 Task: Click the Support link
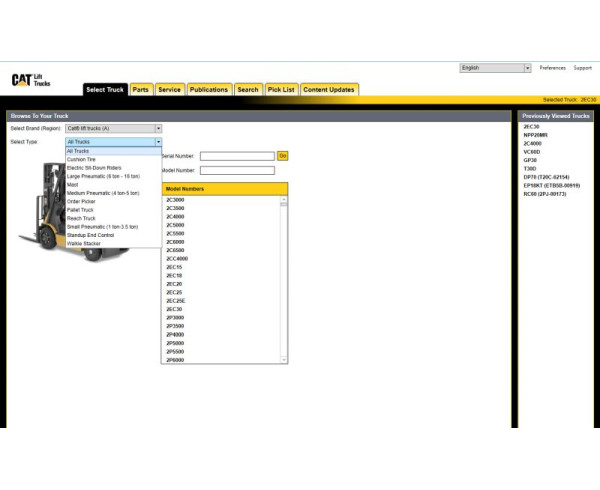pos(582,68)
